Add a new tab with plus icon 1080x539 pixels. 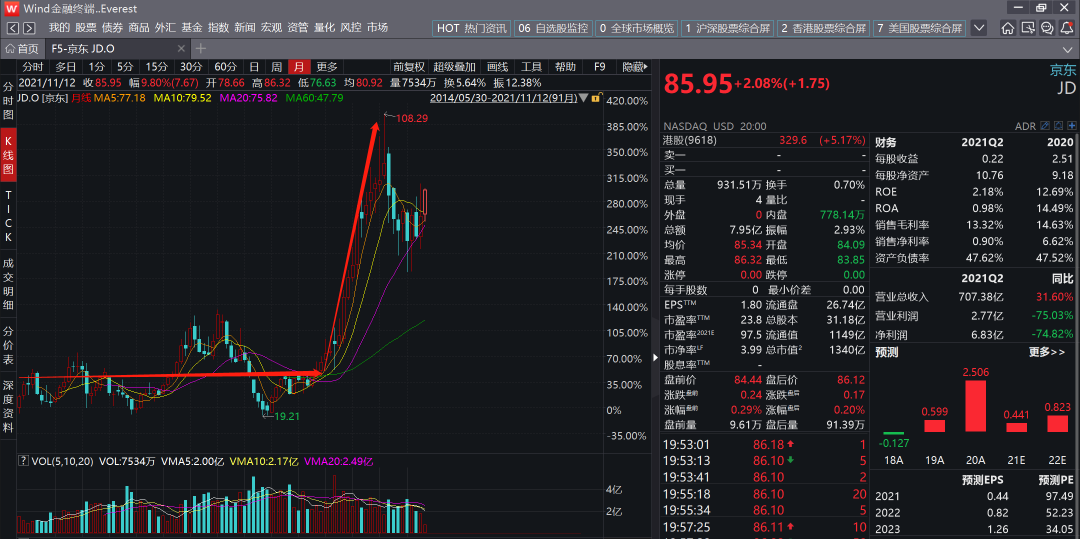coord(200,48)
